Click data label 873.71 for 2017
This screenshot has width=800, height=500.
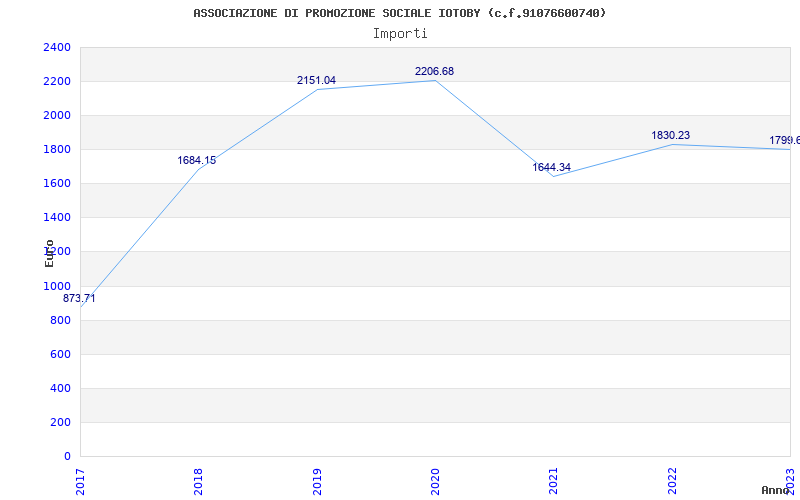click(x=79, y=298)
